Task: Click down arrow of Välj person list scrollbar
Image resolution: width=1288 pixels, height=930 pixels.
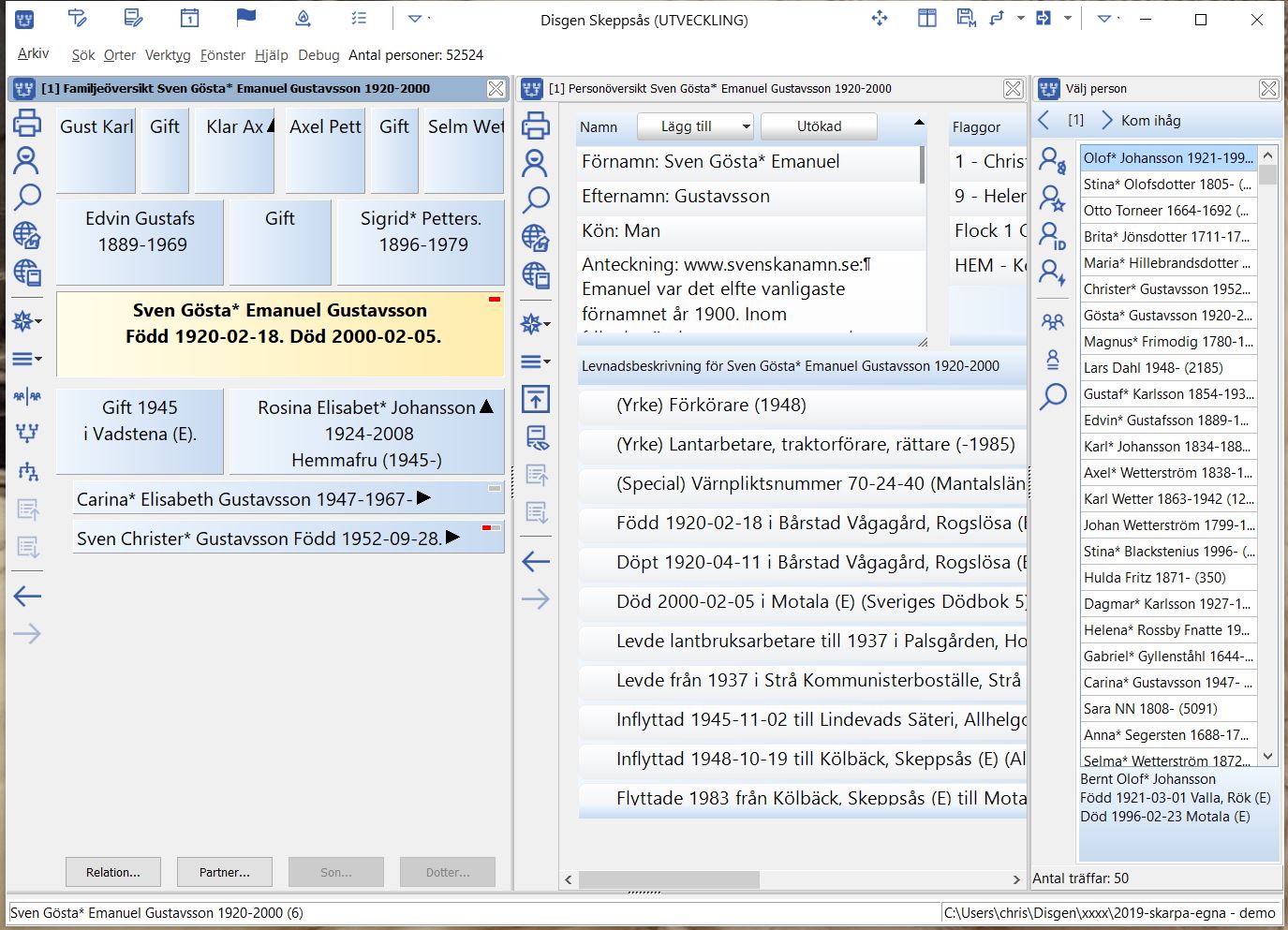Action: [x=1268, y=756]
